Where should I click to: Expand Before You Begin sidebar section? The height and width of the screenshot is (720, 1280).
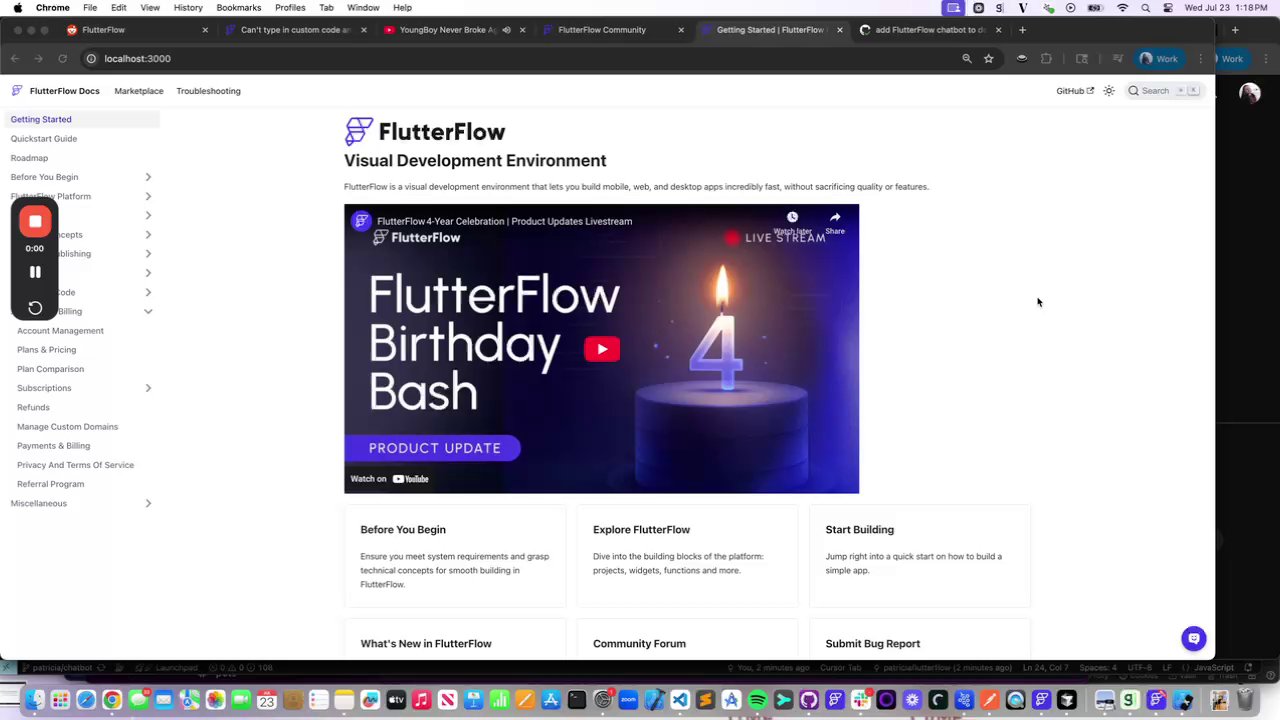tap(148, 177)
